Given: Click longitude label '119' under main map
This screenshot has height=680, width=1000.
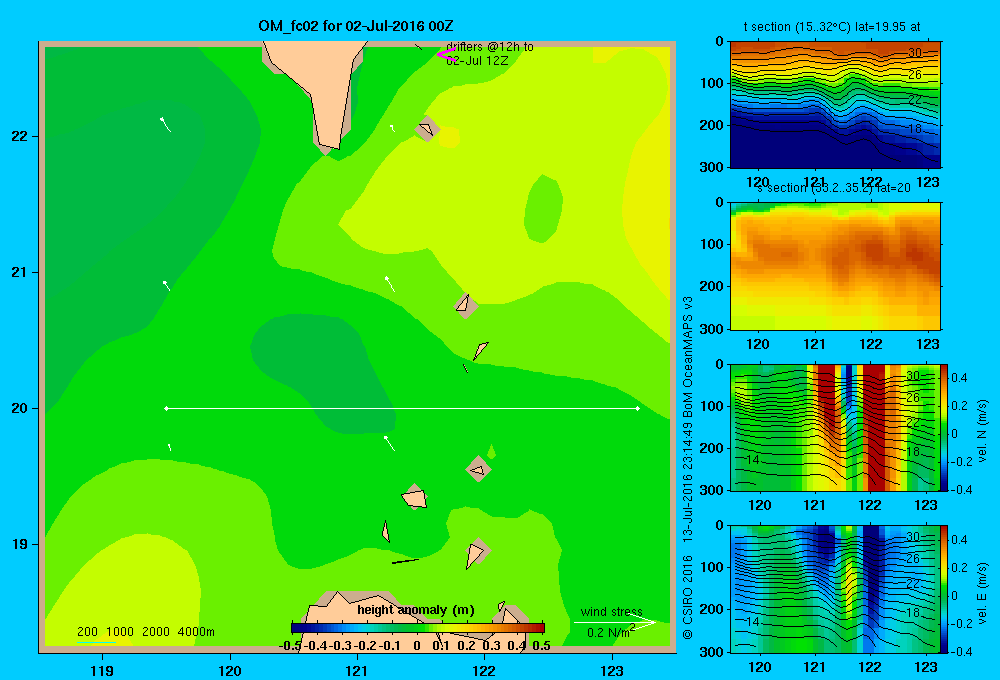Looking at the screenshot, I should click(x=102, y=671).
